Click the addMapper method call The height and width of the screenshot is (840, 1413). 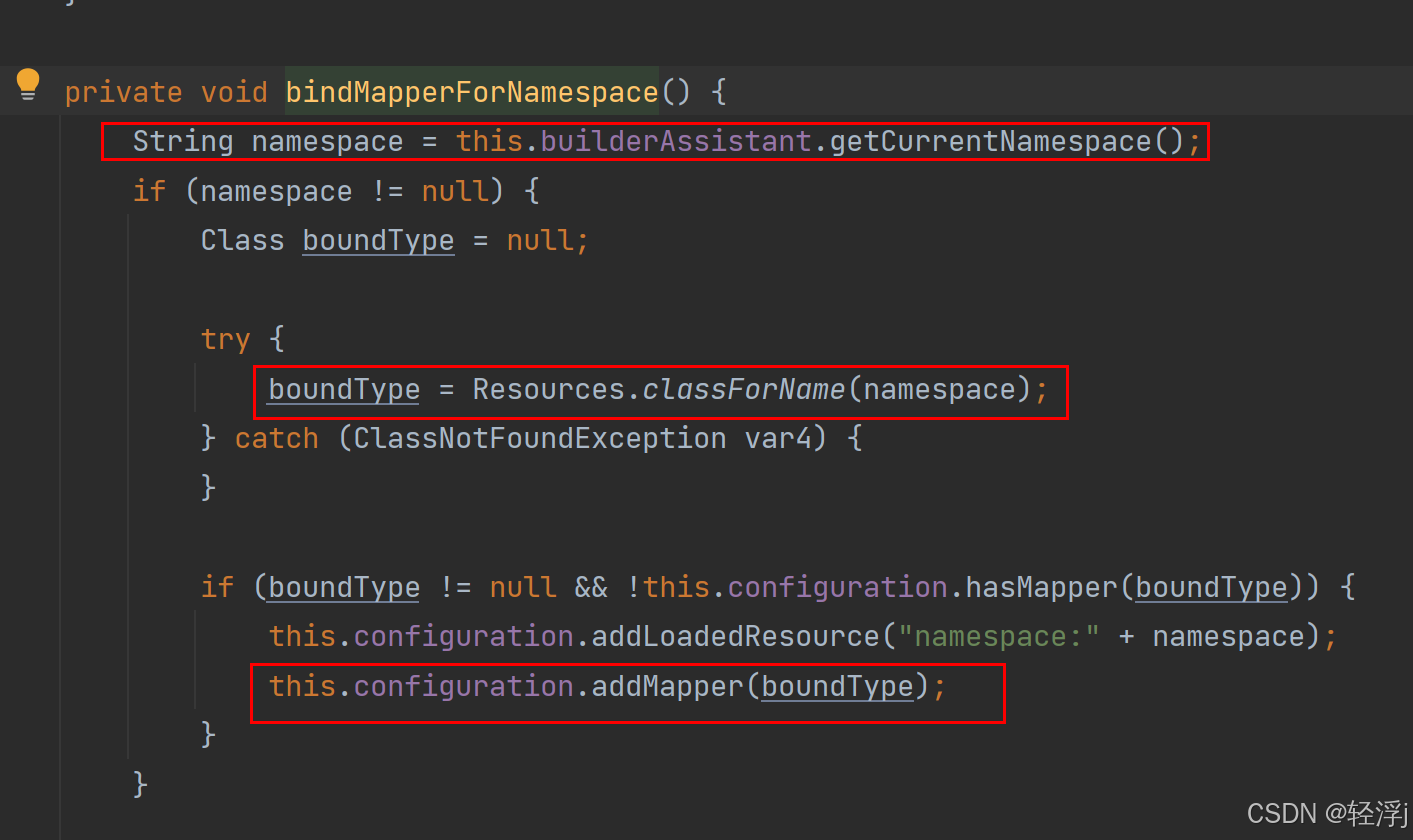667,686
